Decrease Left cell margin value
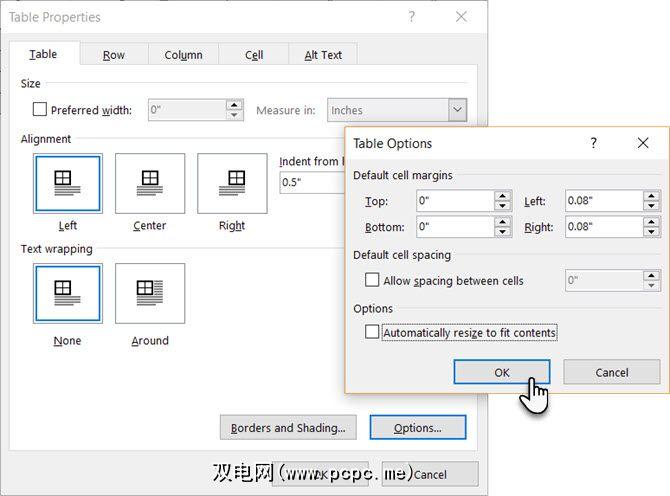The height and width of the screenshot is (496, 670). pyautogui.click(x=651, y=206)
